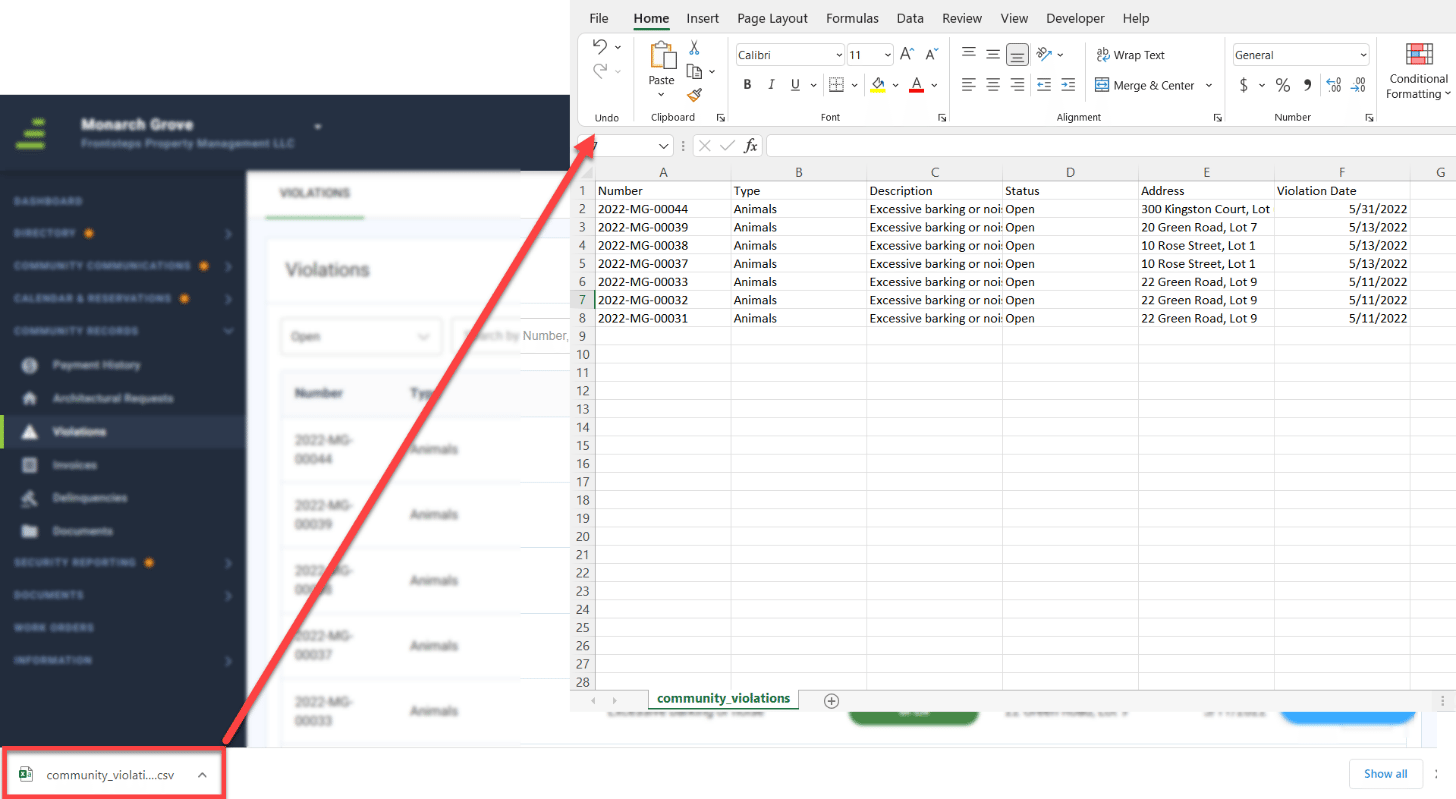
Task: Toggle Bottom Align button
Action: [x=1017, y=54]
